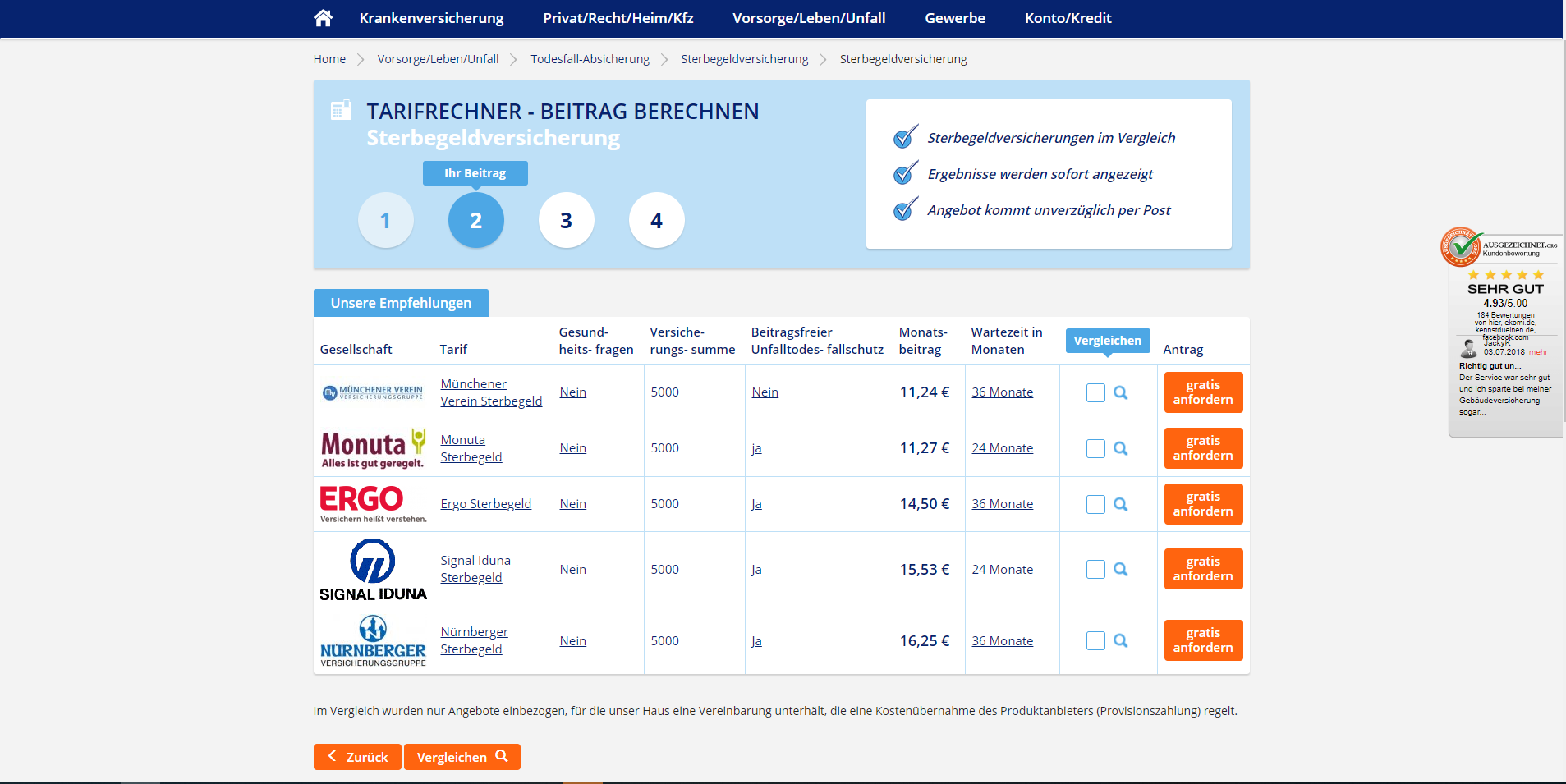This screenshot has height=784, width=1566.
Task: Tick compare checkbox for Ergo Sterbegeld
Action: click(1095, 504)
